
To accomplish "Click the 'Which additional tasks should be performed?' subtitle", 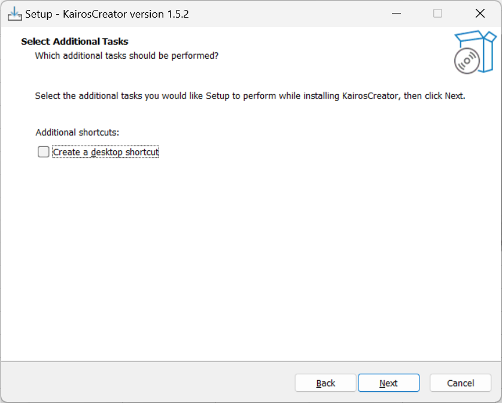I will point(127,56).
